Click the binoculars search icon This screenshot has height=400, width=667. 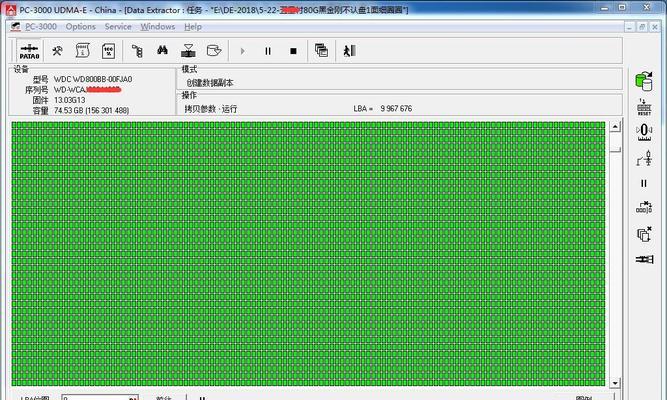[x=162, y=51]
